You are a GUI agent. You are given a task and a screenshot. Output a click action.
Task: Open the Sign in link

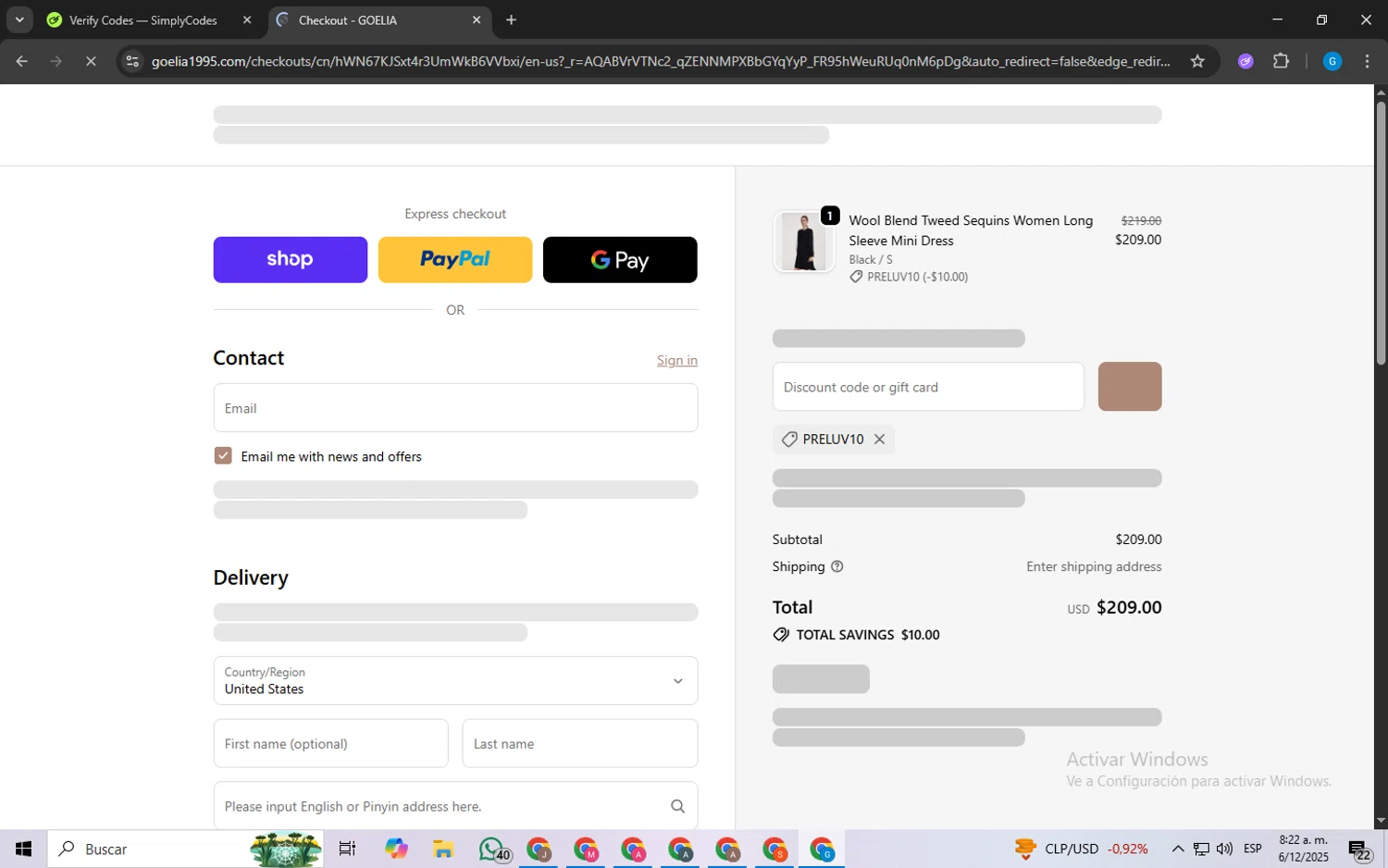click(677, 360)
